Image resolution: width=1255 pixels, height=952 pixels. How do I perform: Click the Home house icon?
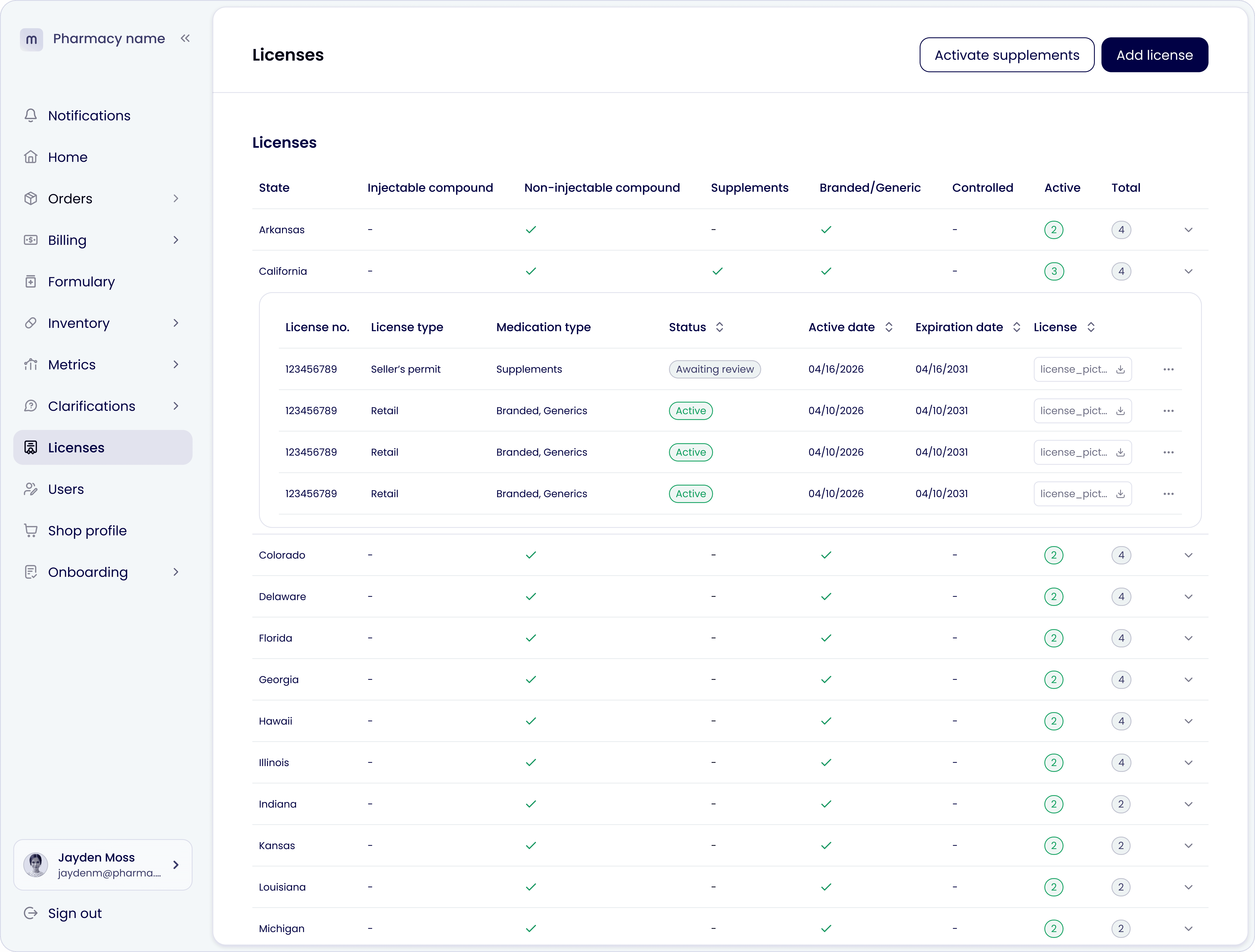pos(31,157)
